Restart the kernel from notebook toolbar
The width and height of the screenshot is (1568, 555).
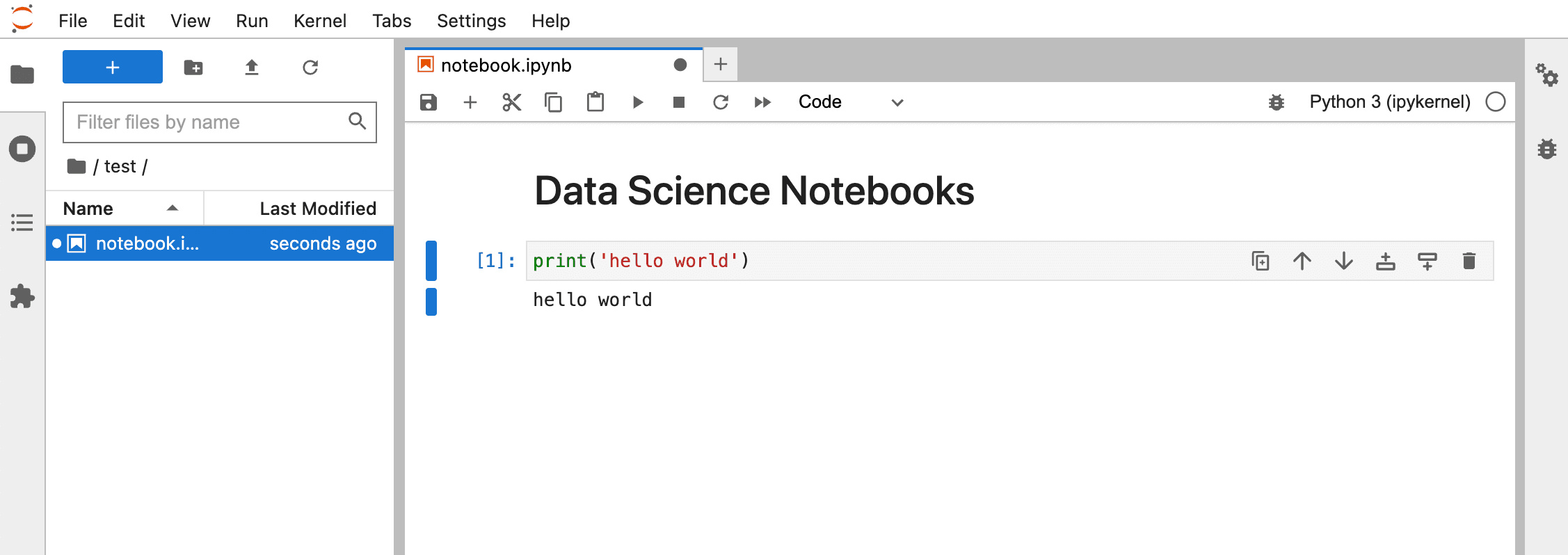pos(721,102)
